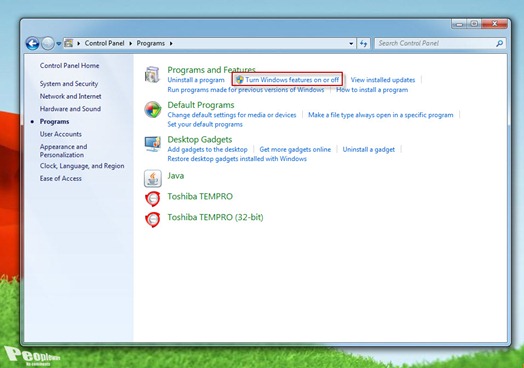This screenshot has height=368, width=524.
Task: Open the Java coffee cup icon
Action: coord(153,178)
